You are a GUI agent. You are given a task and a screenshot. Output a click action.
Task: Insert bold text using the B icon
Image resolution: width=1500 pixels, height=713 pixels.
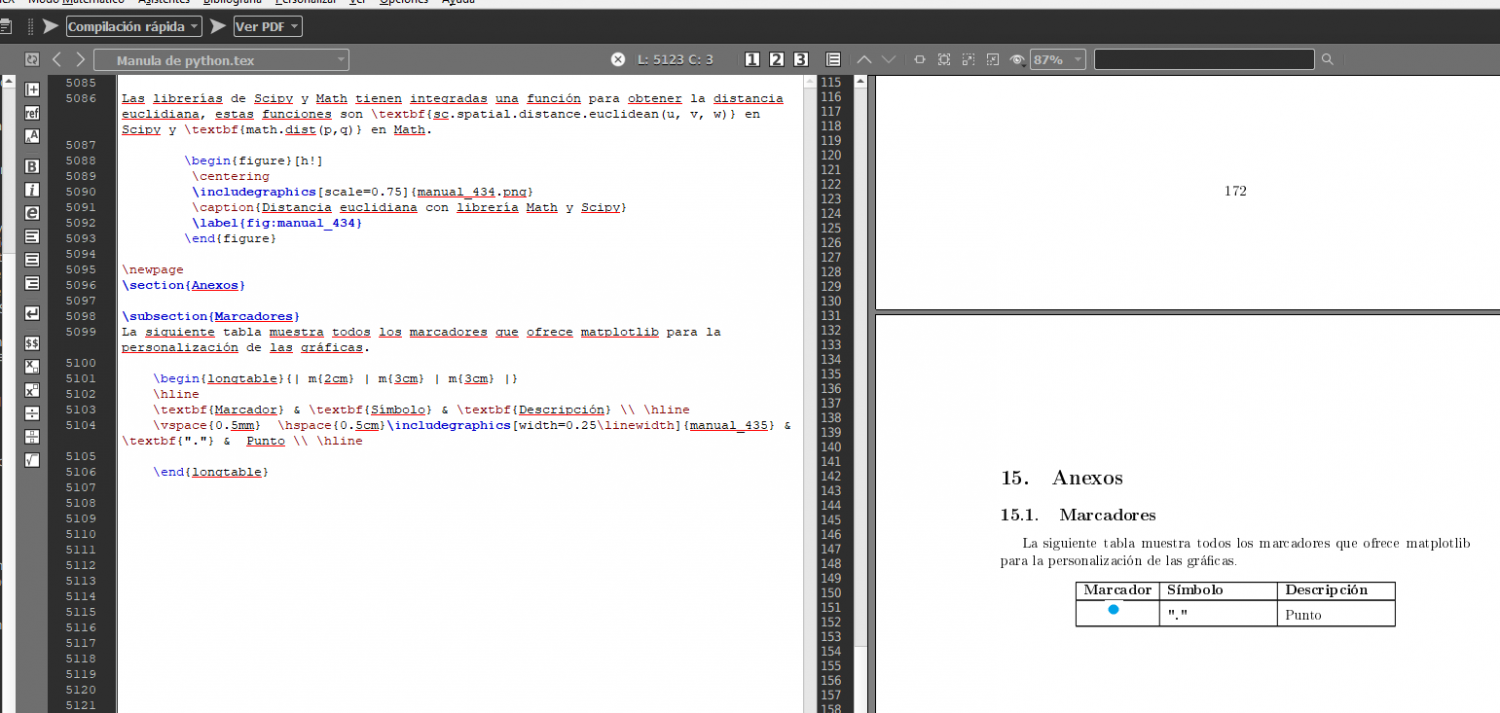(x=31, y=165)
